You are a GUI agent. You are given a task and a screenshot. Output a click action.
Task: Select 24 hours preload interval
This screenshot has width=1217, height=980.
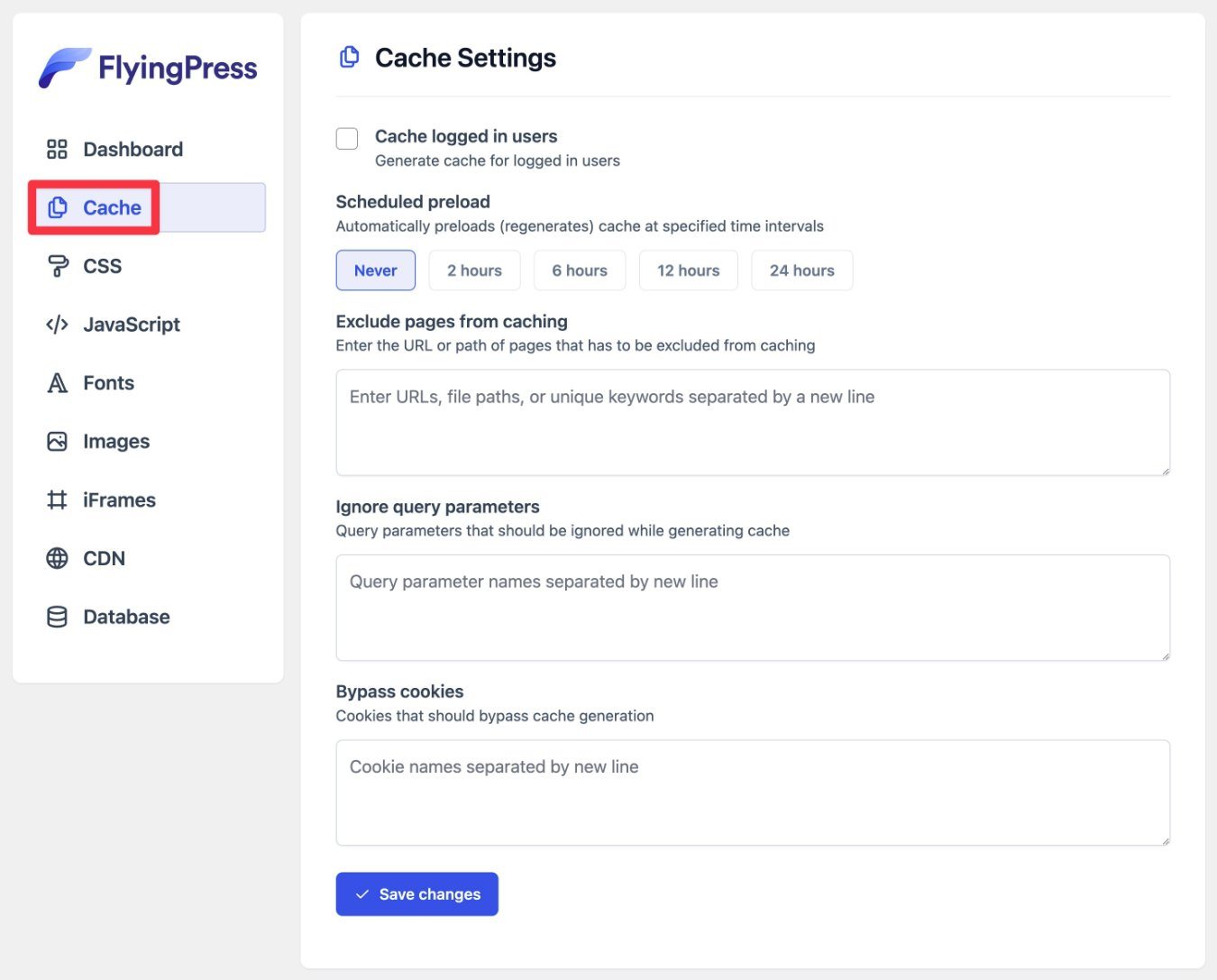(x=802, y=270)
